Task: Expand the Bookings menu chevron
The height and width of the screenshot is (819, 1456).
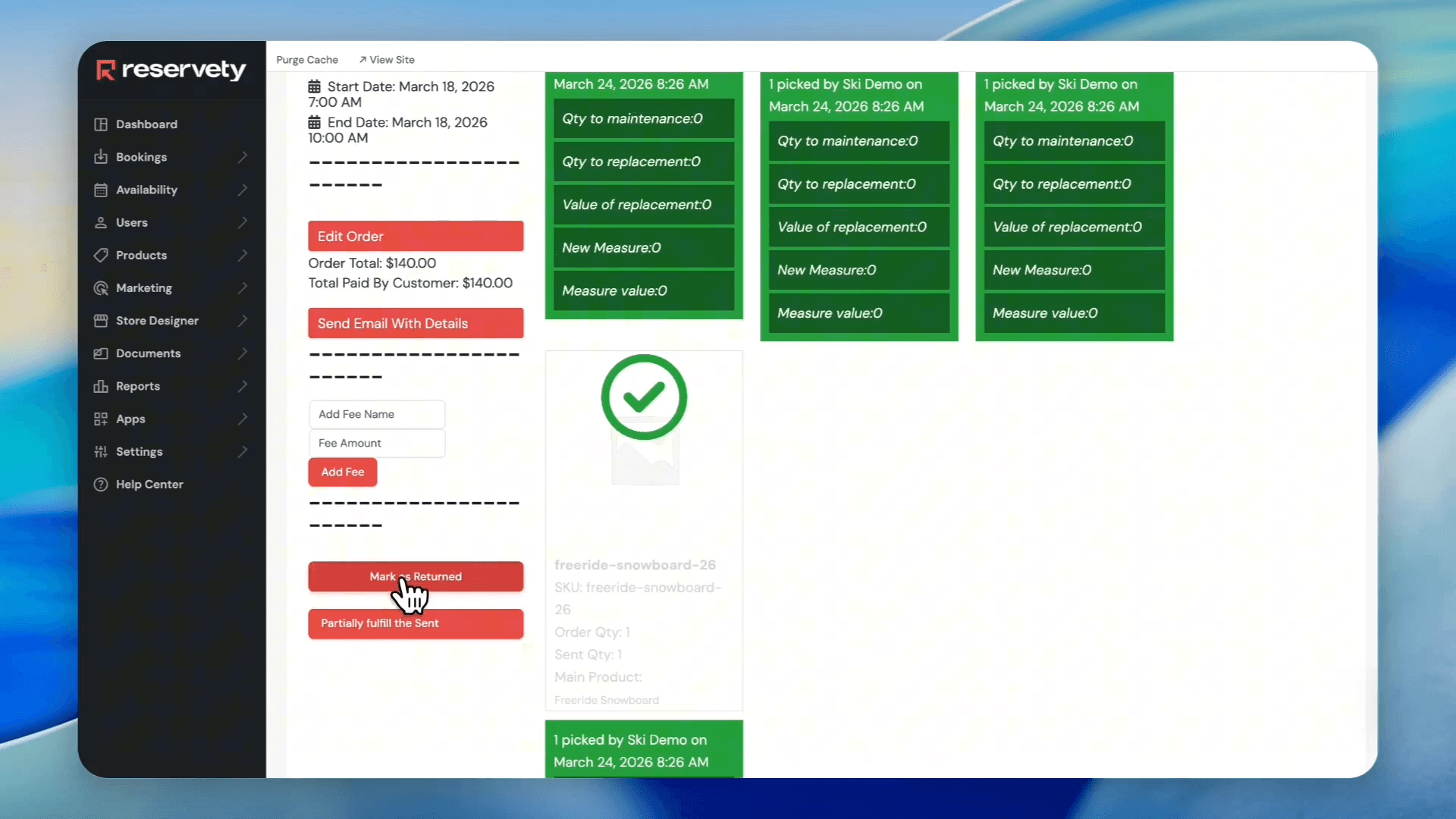Action: (x=243, y=157)
